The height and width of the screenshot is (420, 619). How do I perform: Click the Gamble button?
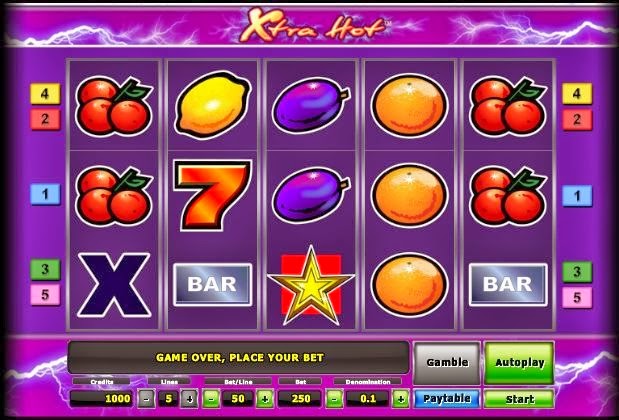tap(447, 362)
